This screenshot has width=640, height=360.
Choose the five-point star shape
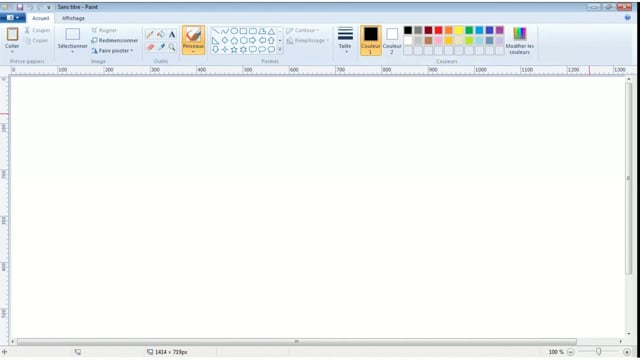click(x=234, y=50)
